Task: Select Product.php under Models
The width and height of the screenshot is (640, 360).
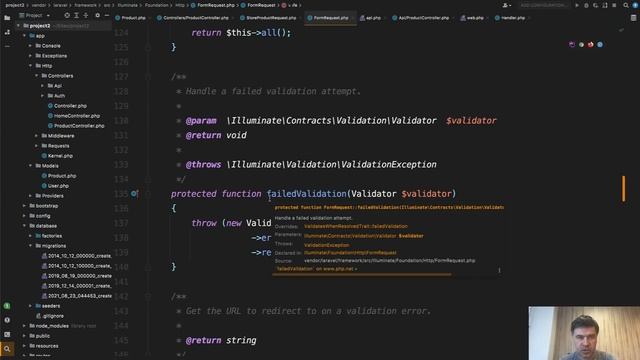Action: pos(59,176)
